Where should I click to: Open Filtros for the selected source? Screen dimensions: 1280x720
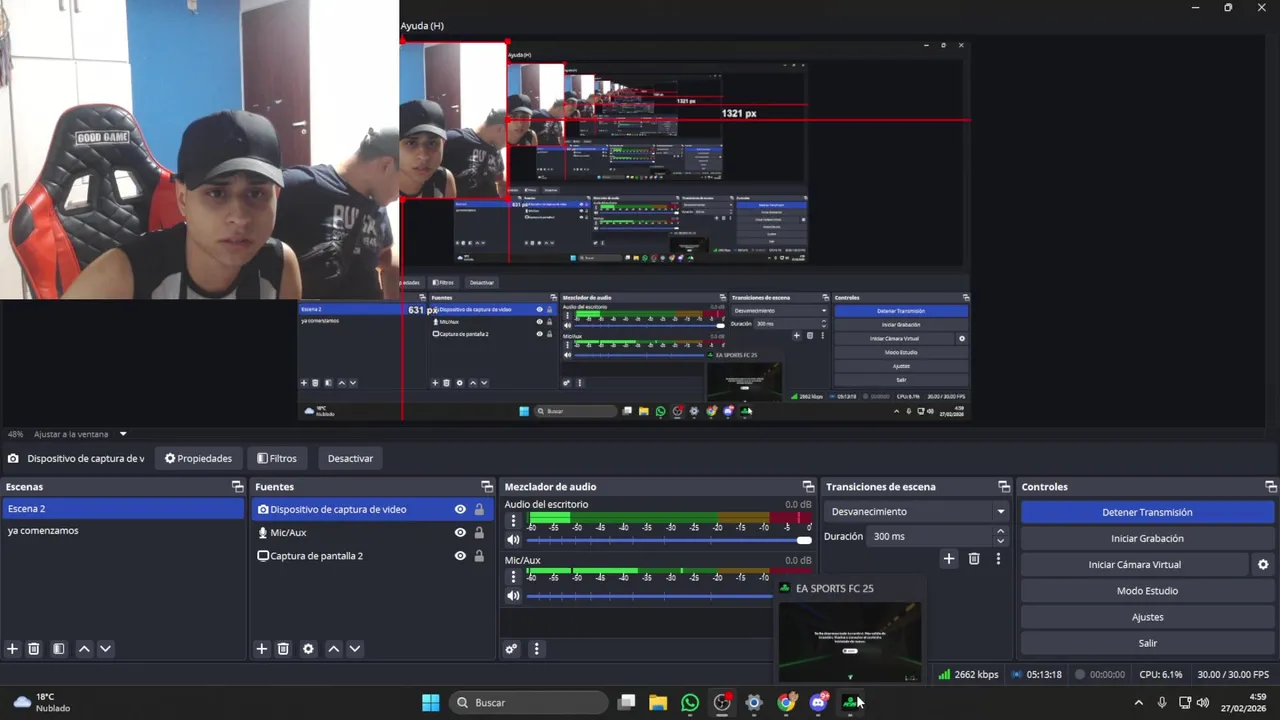(277, 458)
